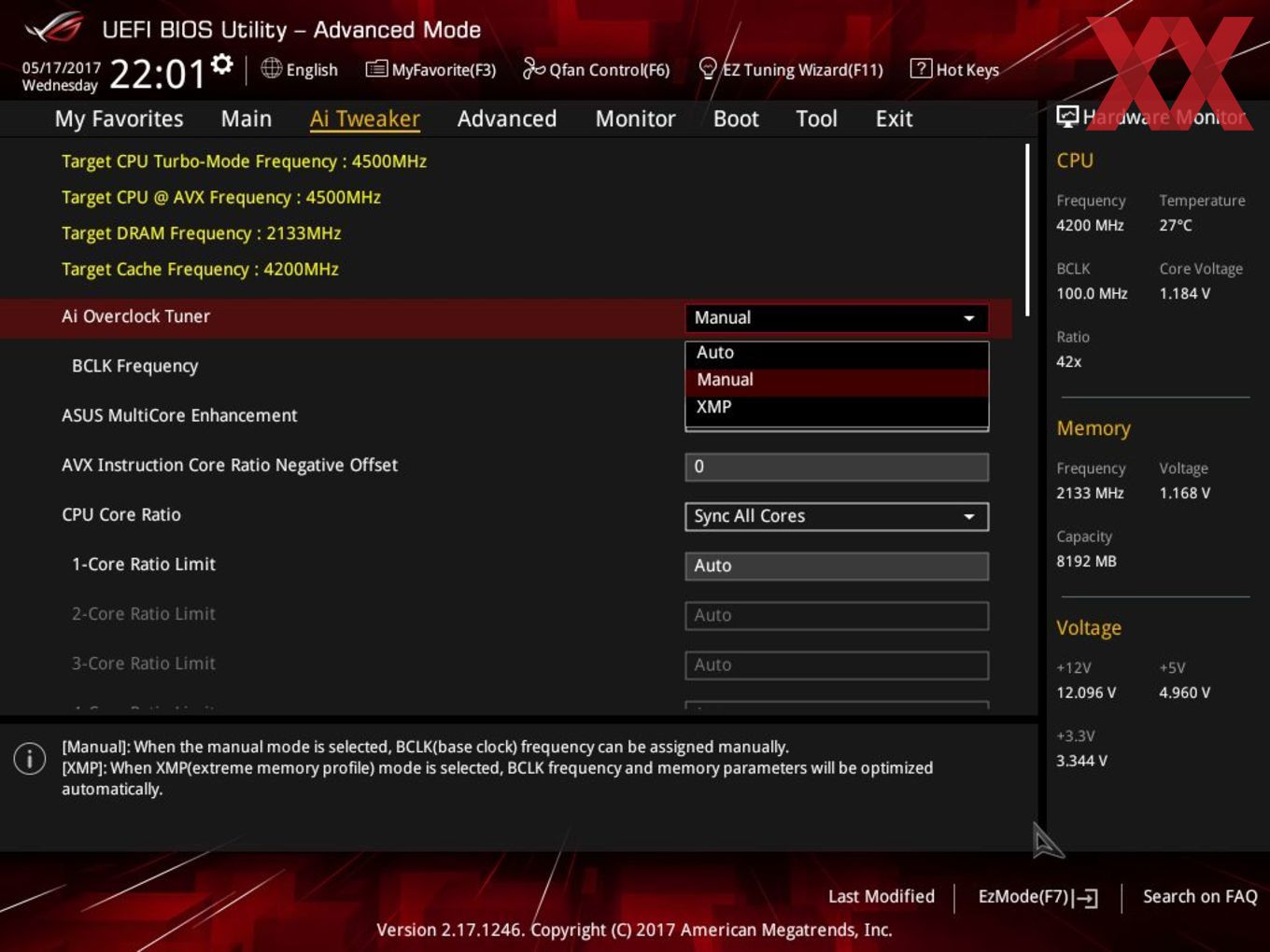Click the EZ Tuning Wizard bulb icon
The image size is (1270, 952).
[x=708, y=68]
